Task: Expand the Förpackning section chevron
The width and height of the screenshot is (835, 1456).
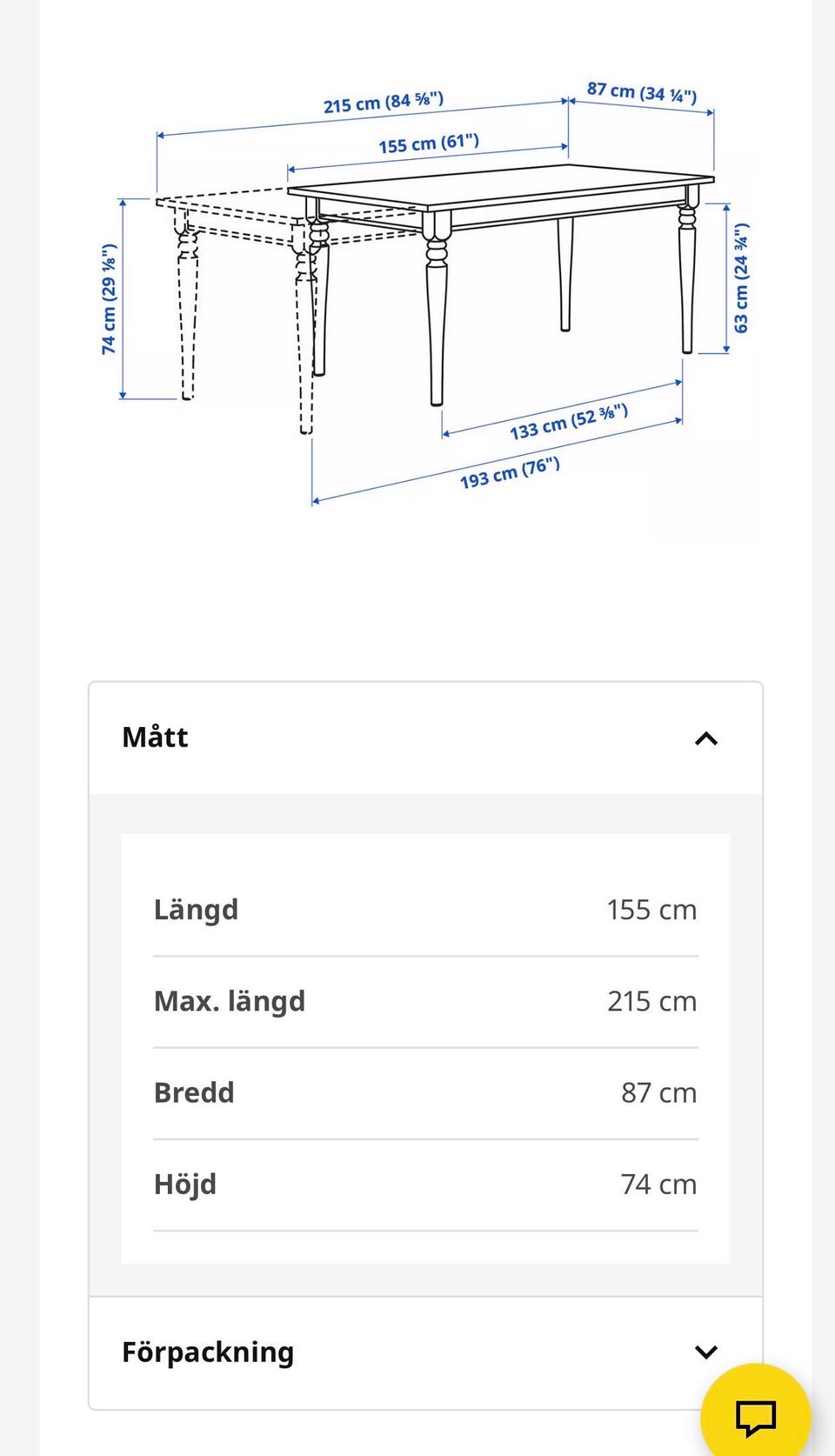Action: tap(706, 1352)
